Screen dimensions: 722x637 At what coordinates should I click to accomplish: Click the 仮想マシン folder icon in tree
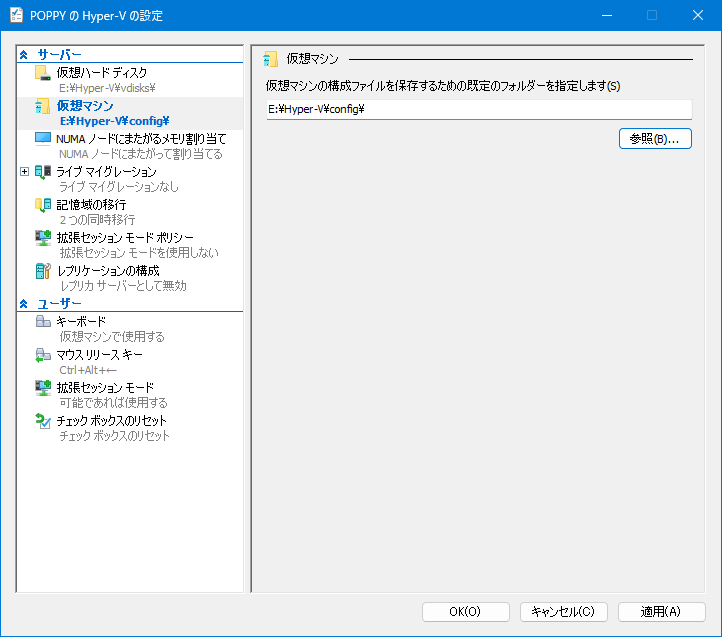43,106
